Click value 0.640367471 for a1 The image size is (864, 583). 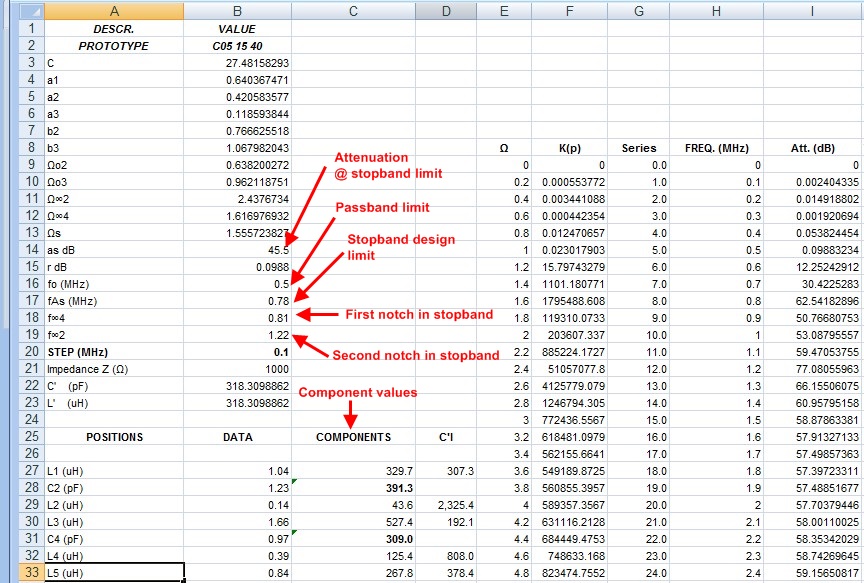[237, 80]
